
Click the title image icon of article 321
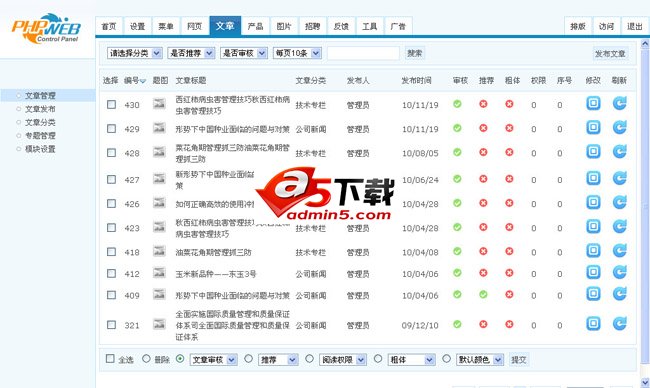pos(159,324)
